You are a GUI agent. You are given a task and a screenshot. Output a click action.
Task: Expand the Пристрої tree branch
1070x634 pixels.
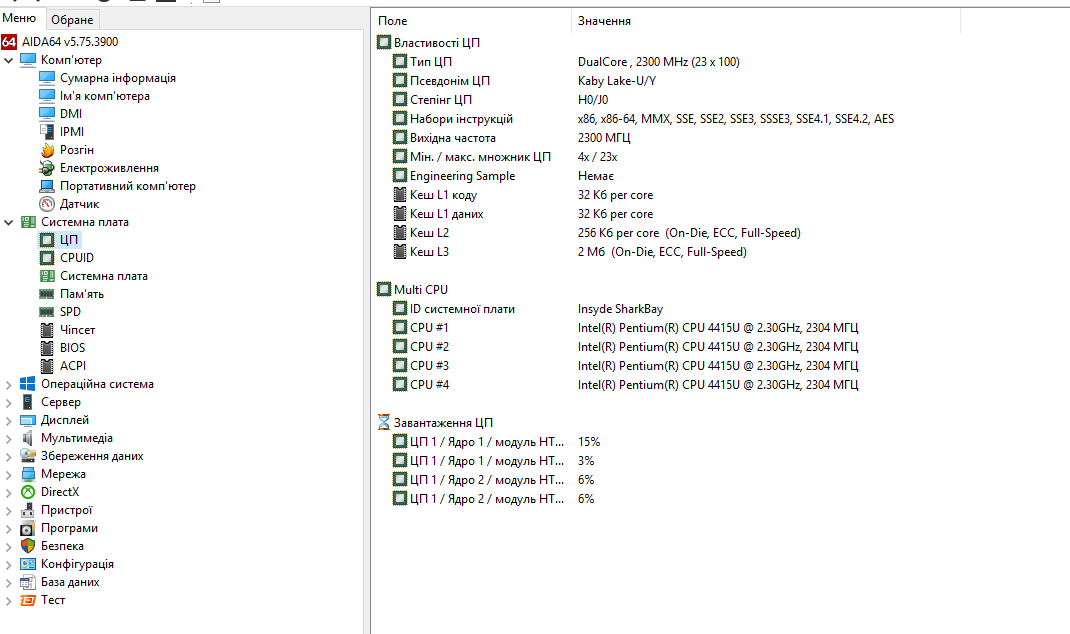[x=8, y=510]
